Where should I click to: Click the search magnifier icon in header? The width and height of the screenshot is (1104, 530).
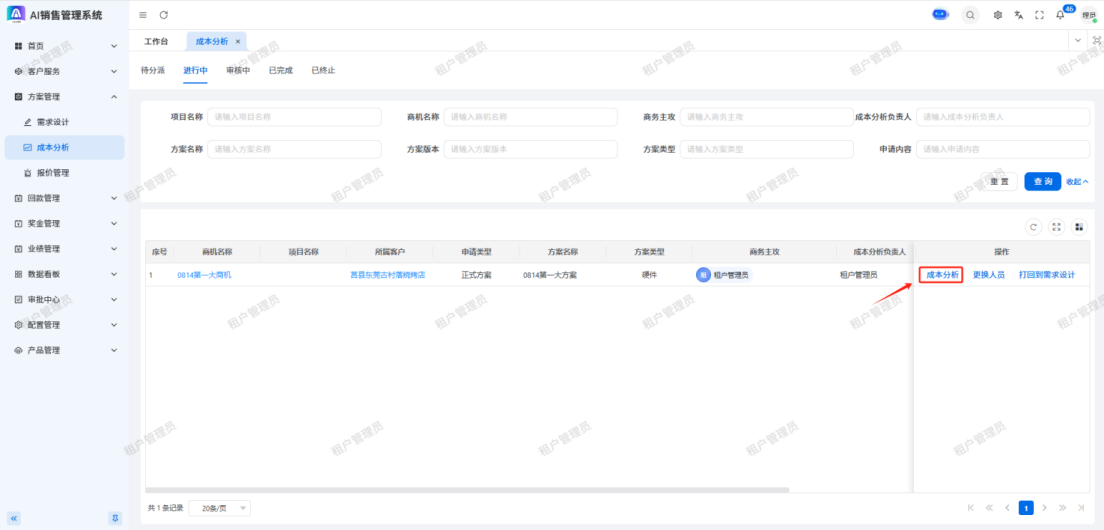point(970,15)
